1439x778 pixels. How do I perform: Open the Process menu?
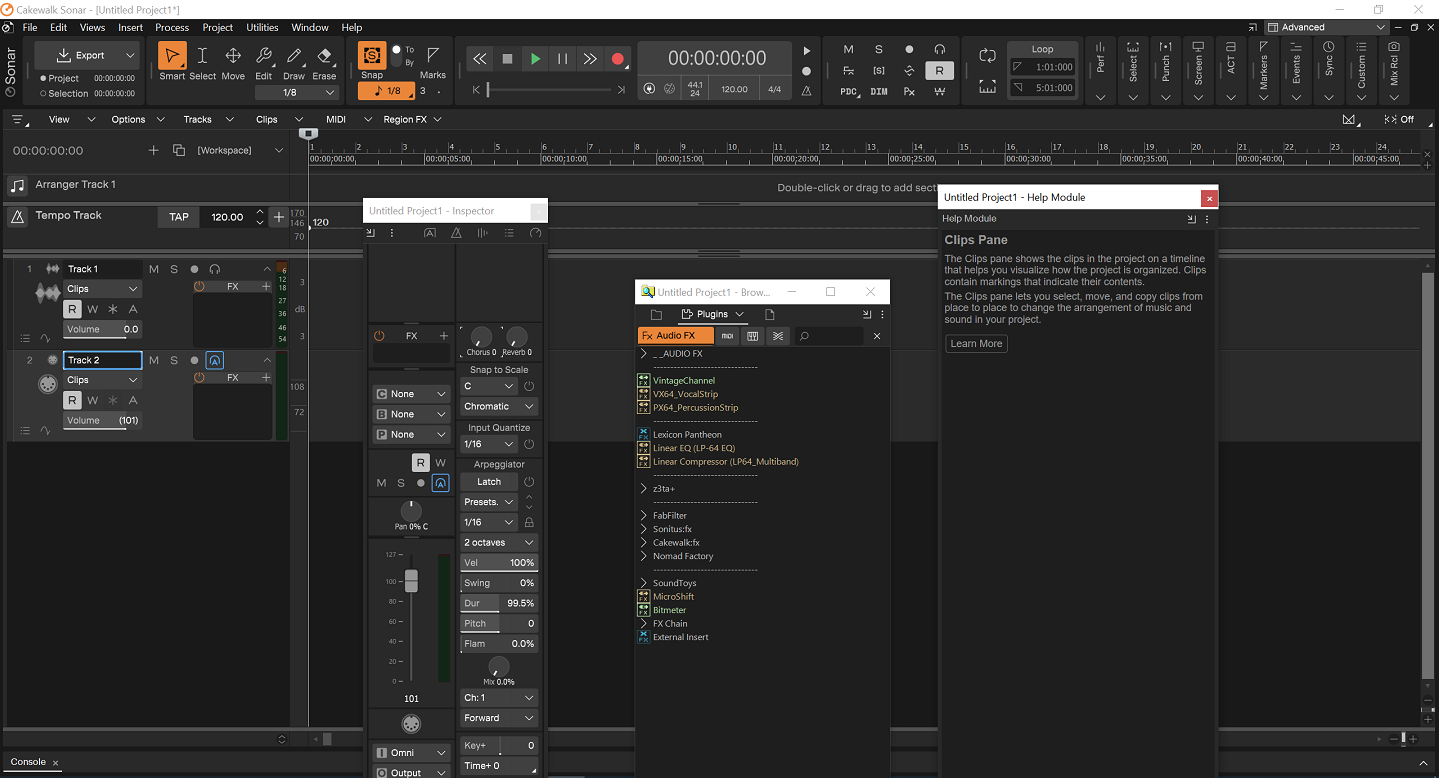click(172, 27)
